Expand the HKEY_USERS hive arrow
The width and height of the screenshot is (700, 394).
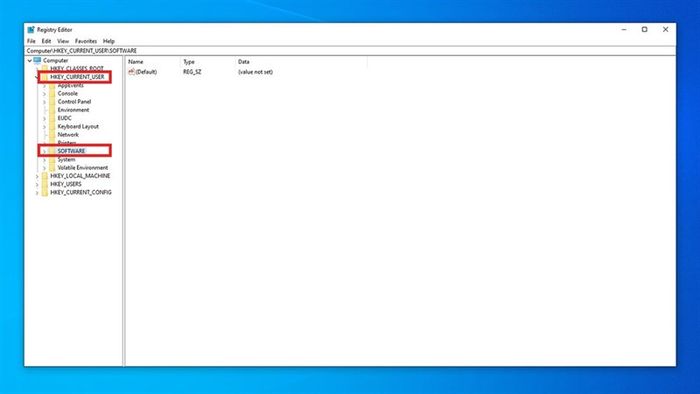[x=37, y=184]
